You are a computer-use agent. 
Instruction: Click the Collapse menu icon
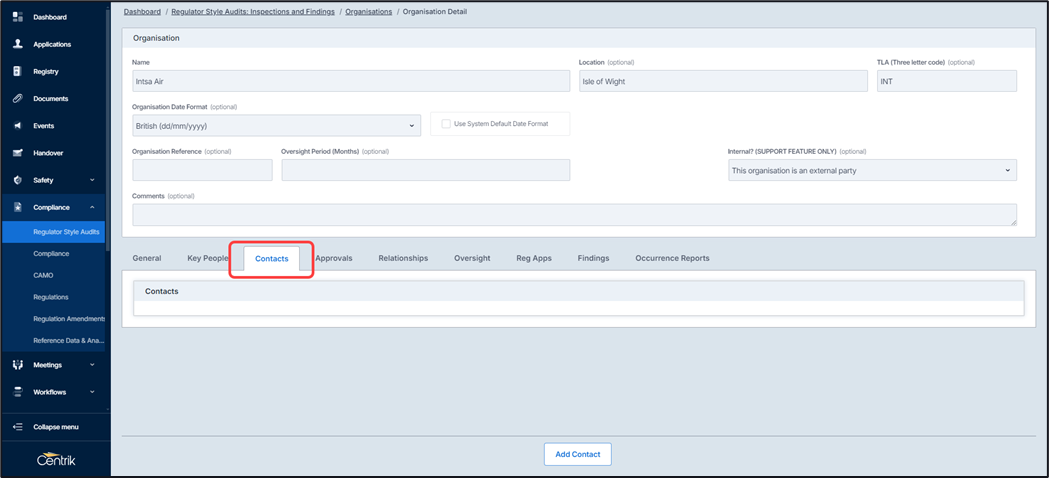[17, 427]
